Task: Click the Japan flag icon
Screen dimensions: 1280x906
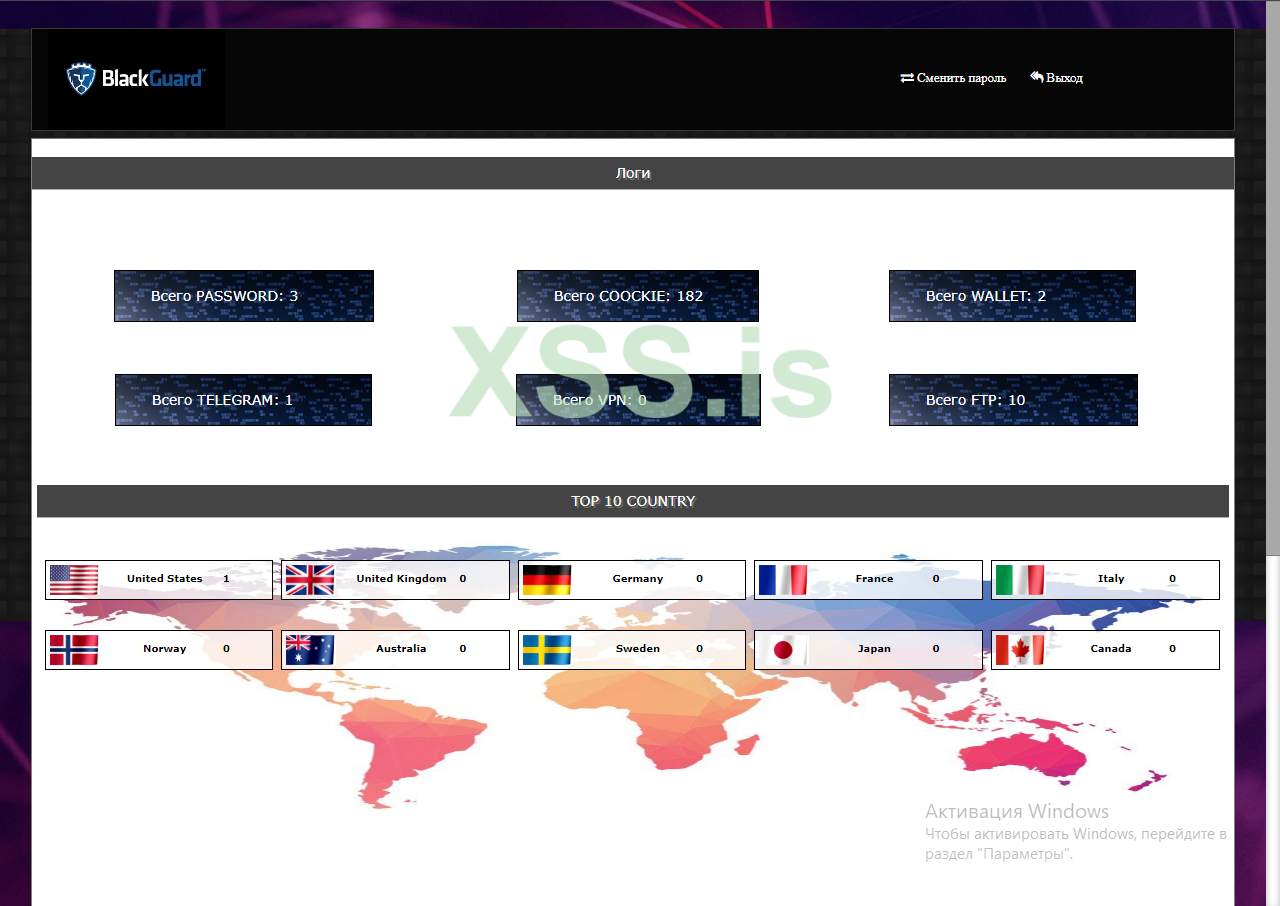Action: pyautogui.click(x=783, y=650)
